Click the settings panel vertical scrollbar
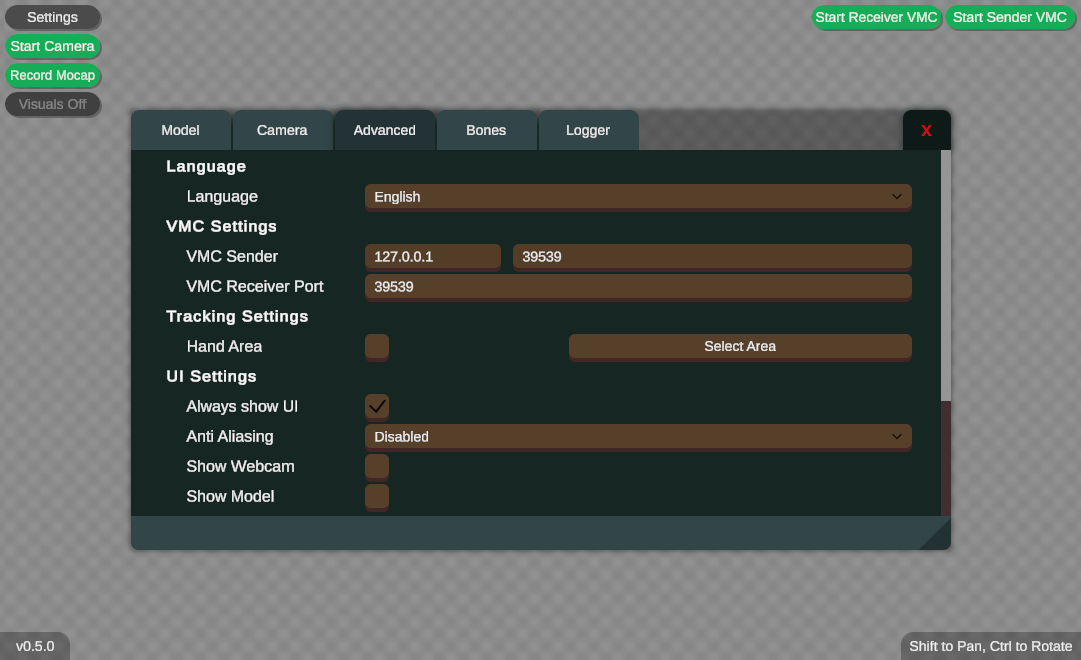 tap(946, 275)
